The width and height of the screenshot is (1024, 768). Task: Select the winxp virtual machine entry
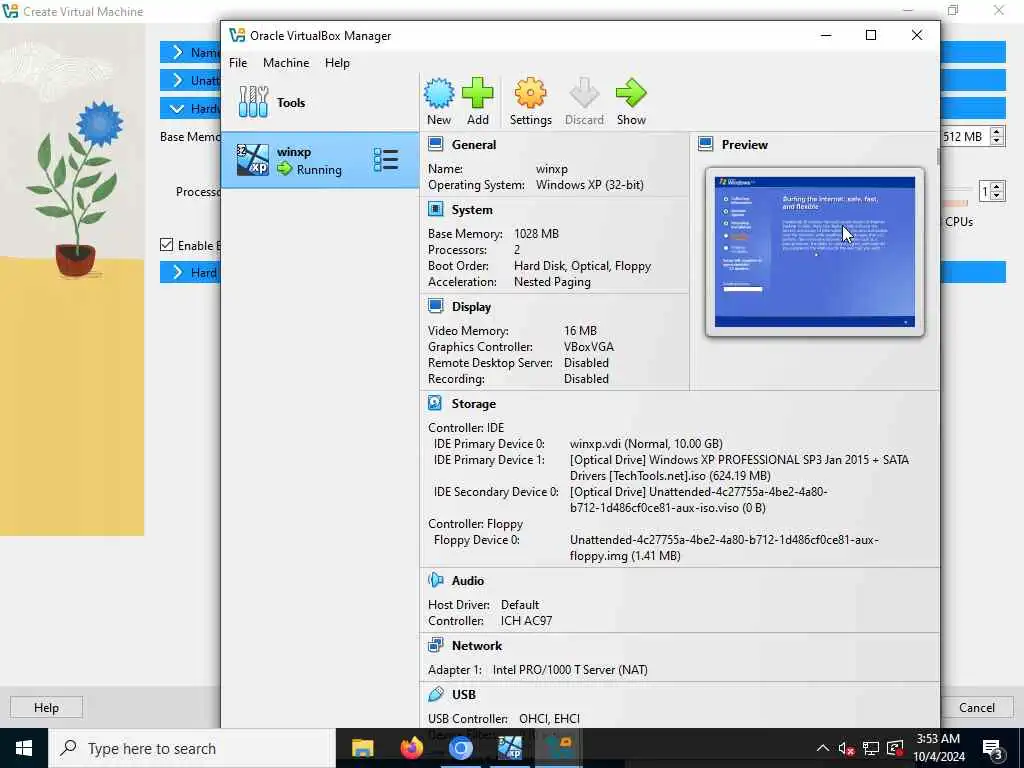pyautogui.click(x=319, y=160)
